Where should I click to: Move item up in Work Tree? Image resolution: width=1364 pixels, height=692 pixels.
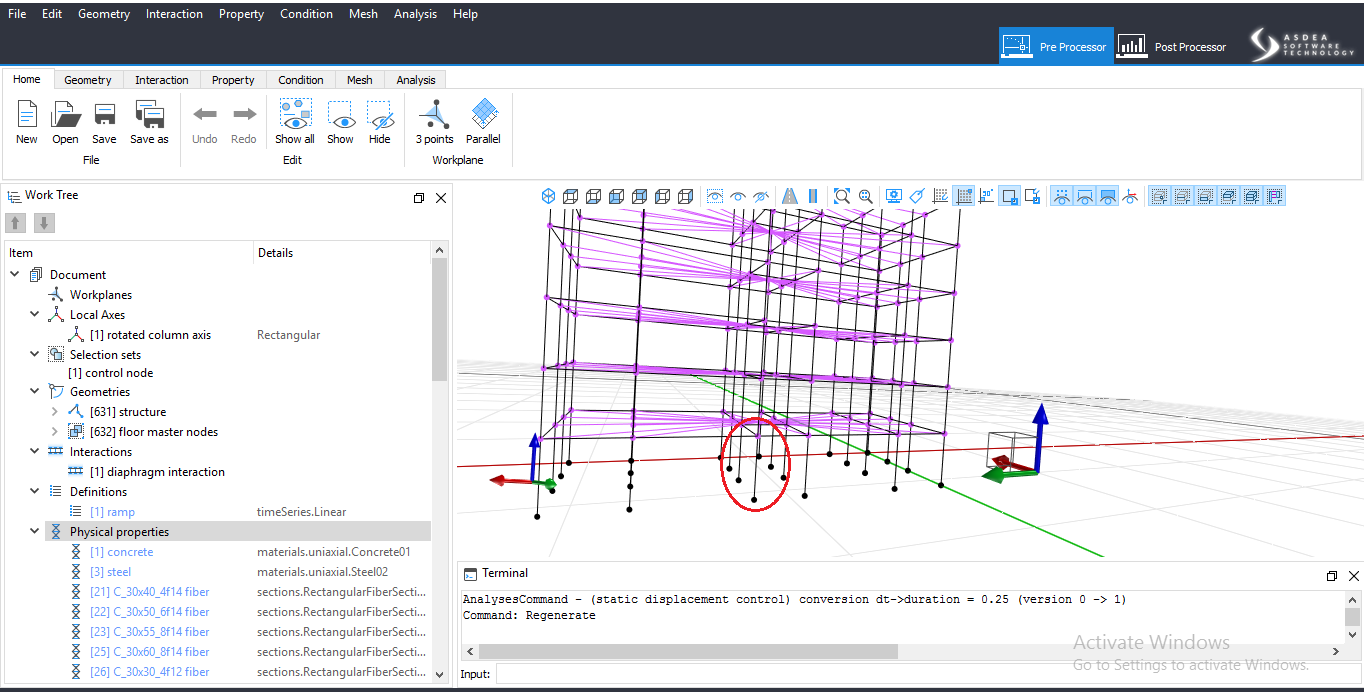[16, 222]
